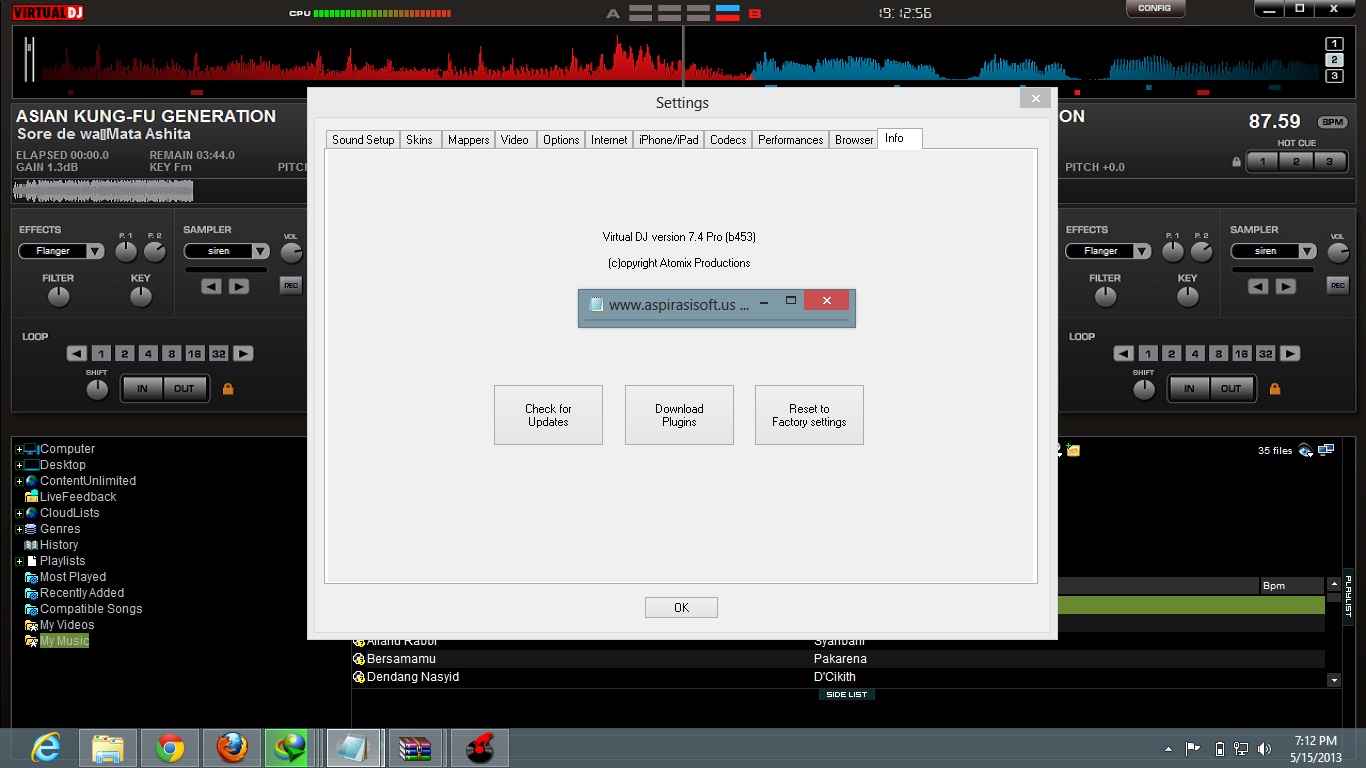The height and width of the screenshot is (768, 1366).
Task: Click the Recently Added filter folder icon
Action: coord(31,593)
